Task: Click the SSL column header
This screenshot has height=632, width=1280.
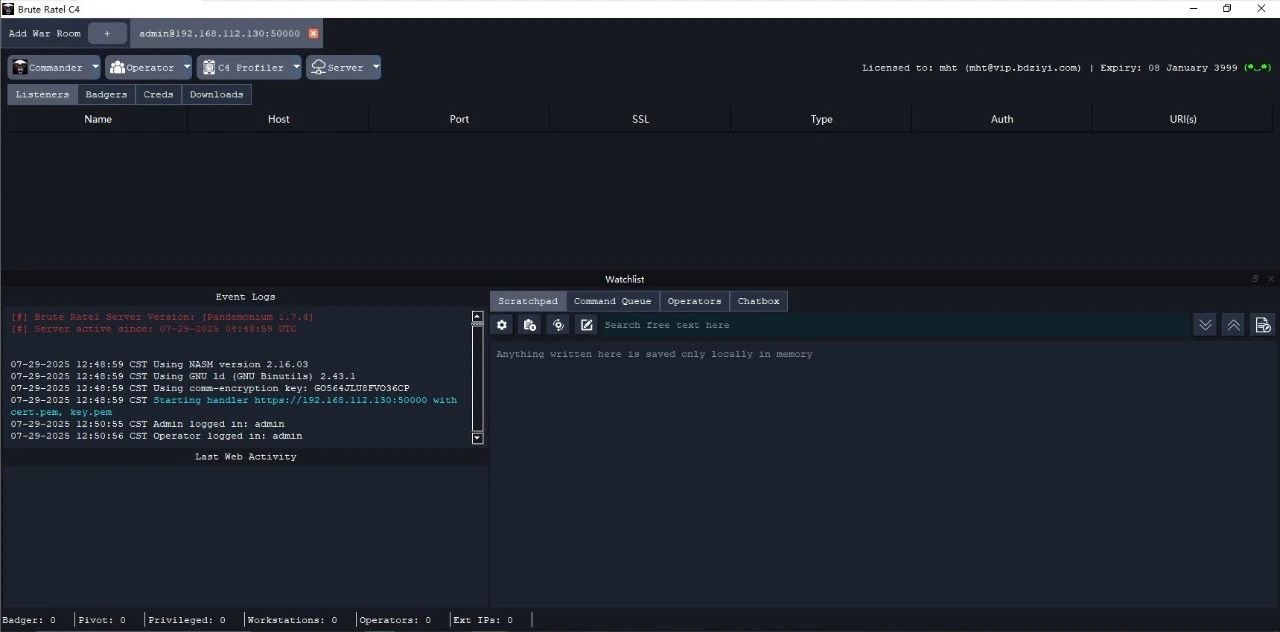Action: [640, 119]
